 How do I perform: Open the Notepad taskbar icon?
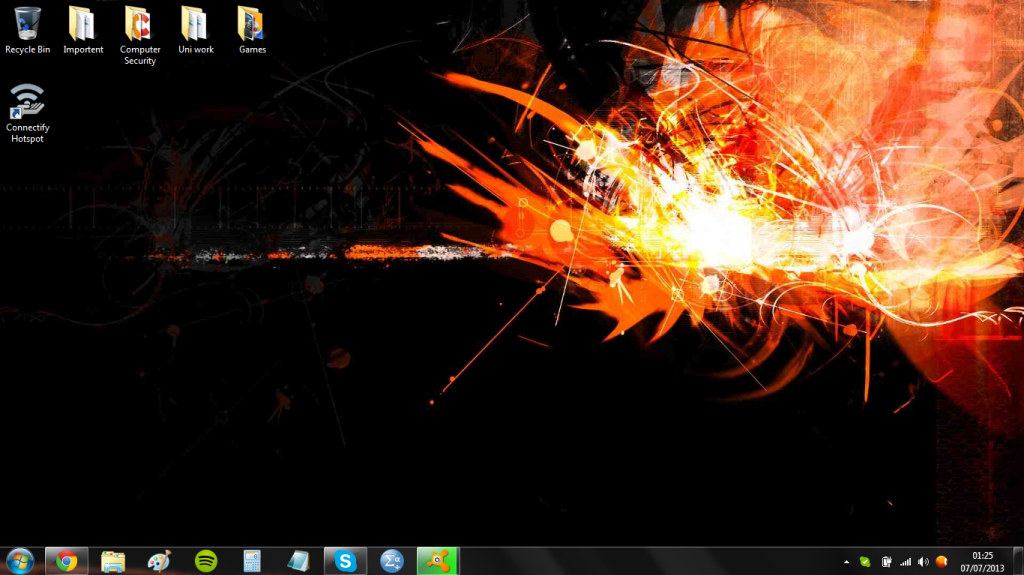pyautogui.click(x=298, y=561)
